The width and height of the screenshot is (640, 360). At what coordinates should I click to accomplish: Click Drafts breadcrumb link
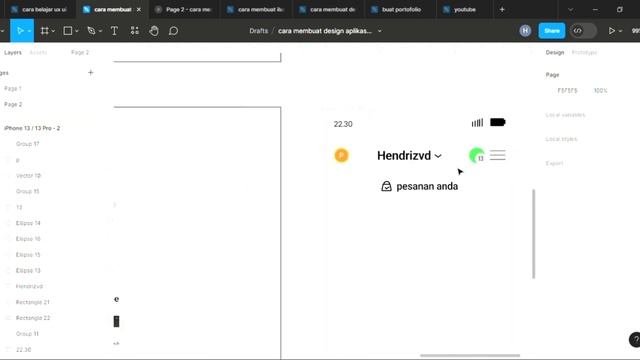(259, 31)
